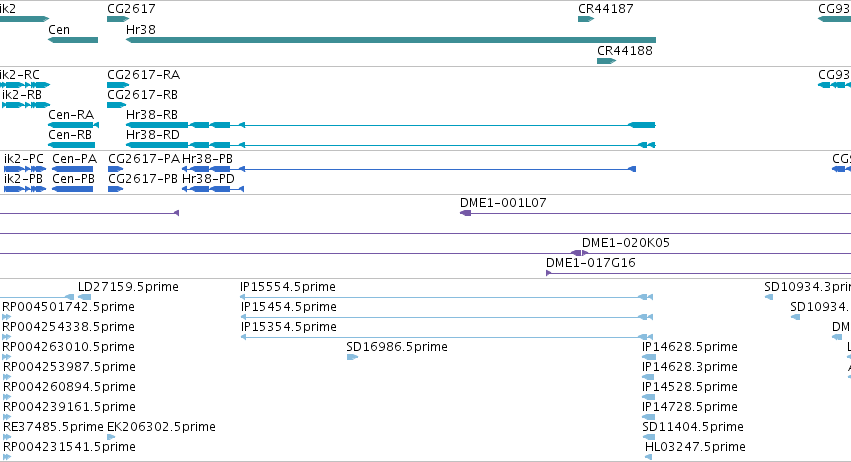Select DME1-020K05 clone marker
The width and height of the screenshot is (851, 462).
pyautogui.click(x=580, y=253)
